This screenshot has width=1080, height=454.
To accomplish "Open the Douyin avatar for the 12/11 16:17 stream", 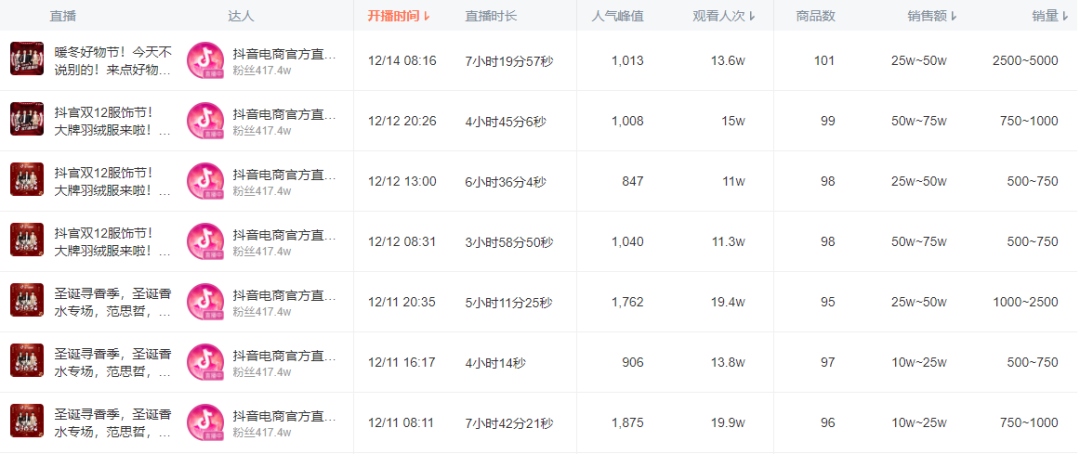I will (206, 362).
